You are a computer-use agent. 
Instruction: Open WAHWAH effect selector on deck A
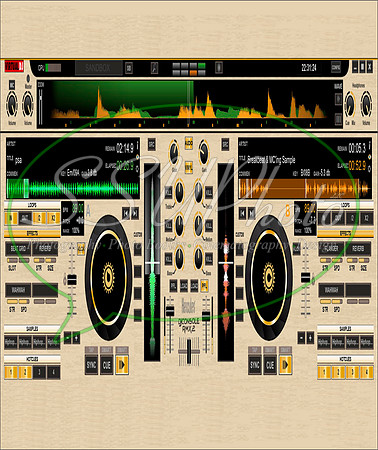coord(18,290)
